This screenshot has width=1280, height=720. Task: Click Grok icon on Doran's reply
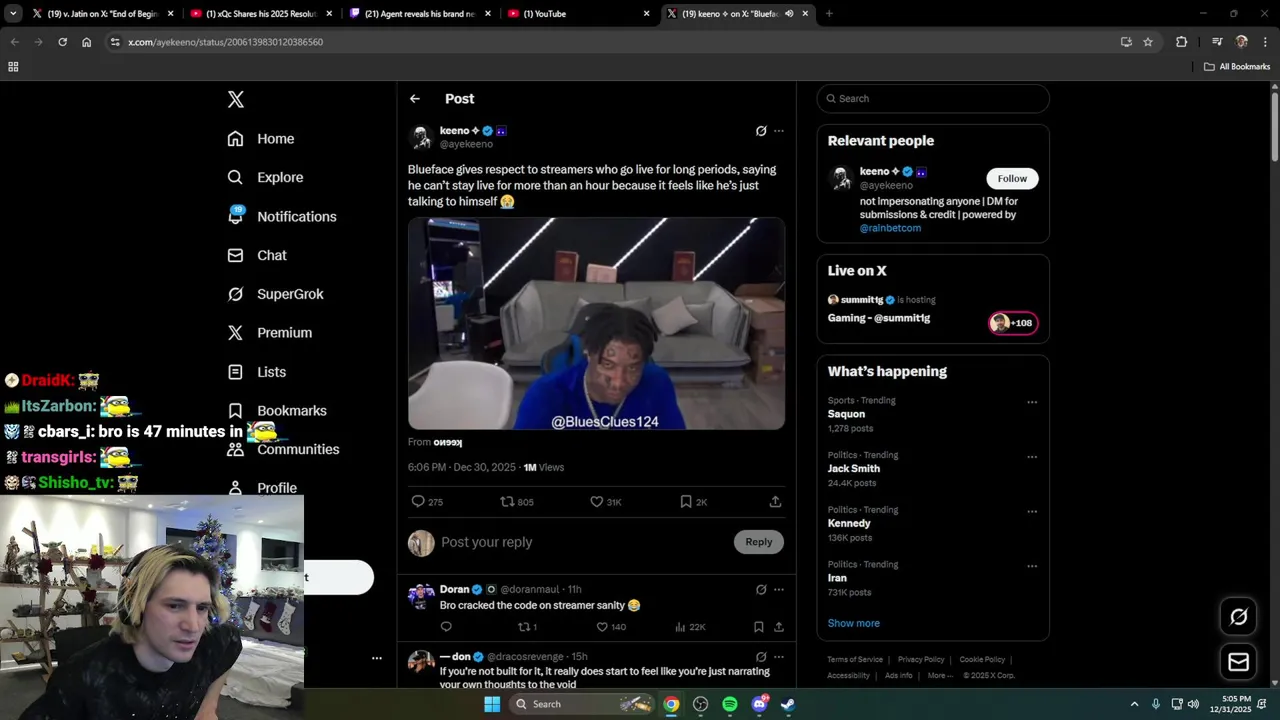(761, 590)
